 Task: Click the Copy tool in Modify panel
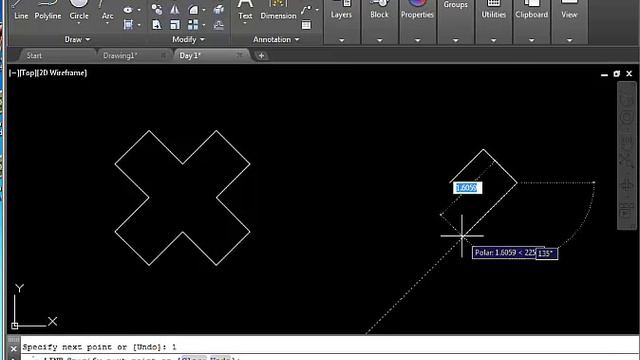click(x=157, y=9)
